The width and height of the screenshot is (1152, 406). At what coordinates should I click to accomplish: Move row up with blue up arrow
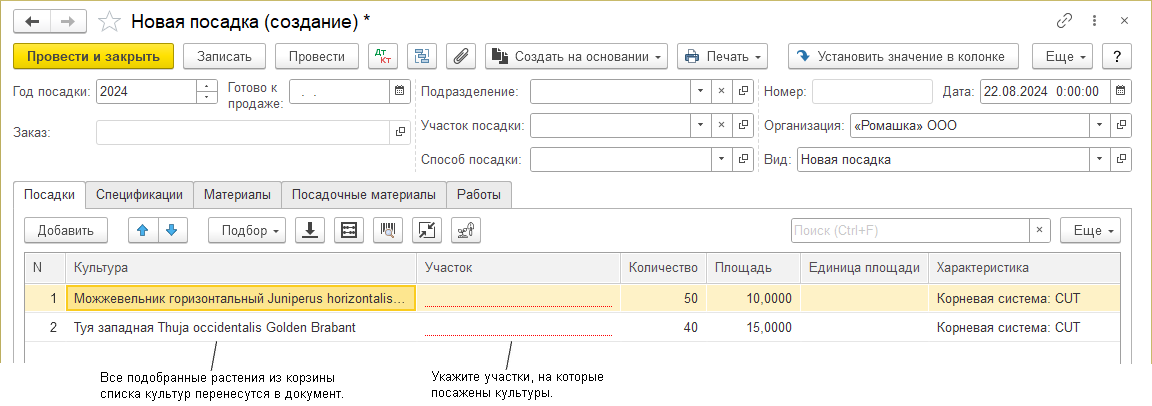(x=143, y=230)
